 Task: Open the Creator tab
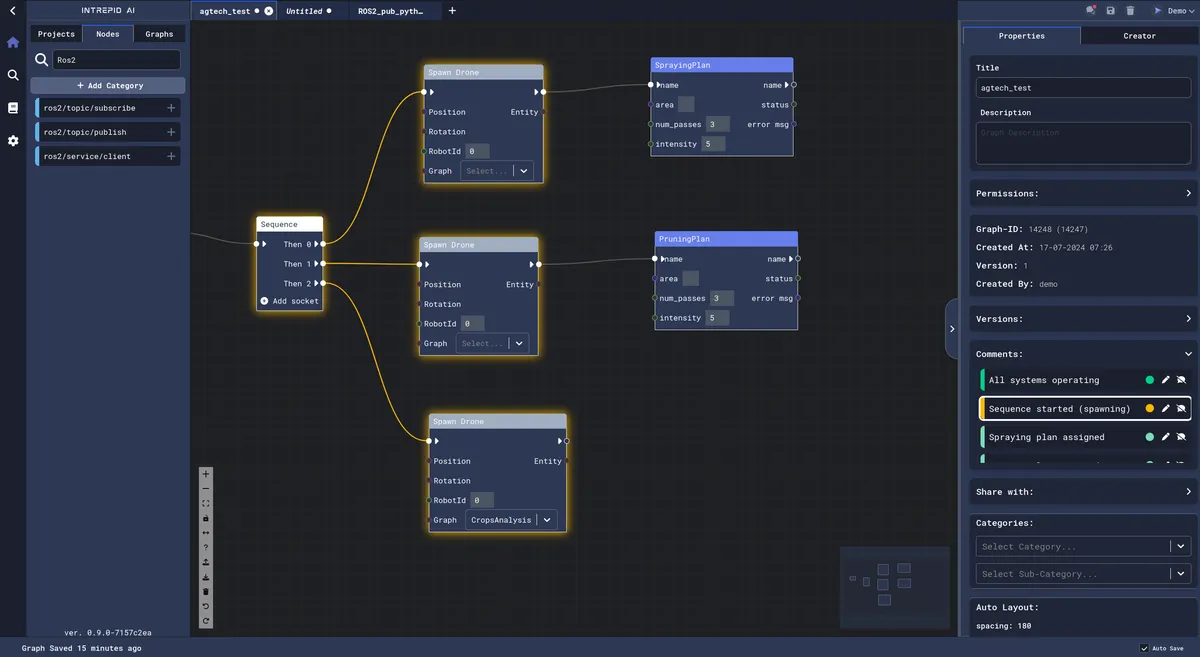coord(1139,36)
